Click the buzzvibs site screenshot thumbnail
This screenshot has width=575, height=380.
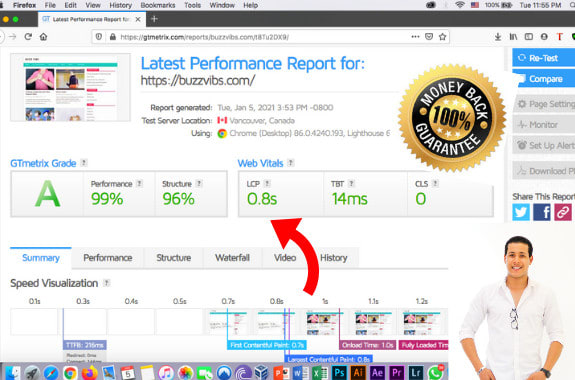pos(70,87)
